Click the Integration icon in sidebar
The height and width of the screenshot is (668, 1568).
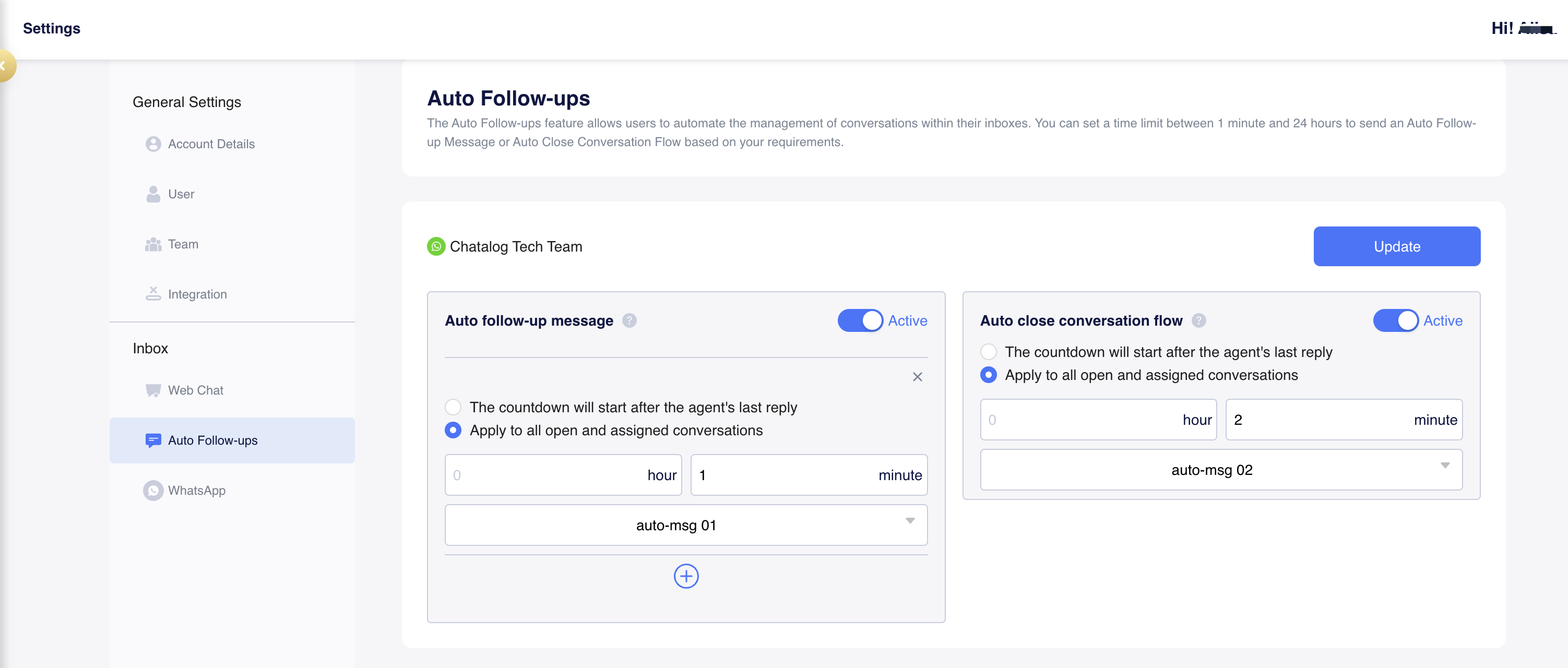click(153, 294)
